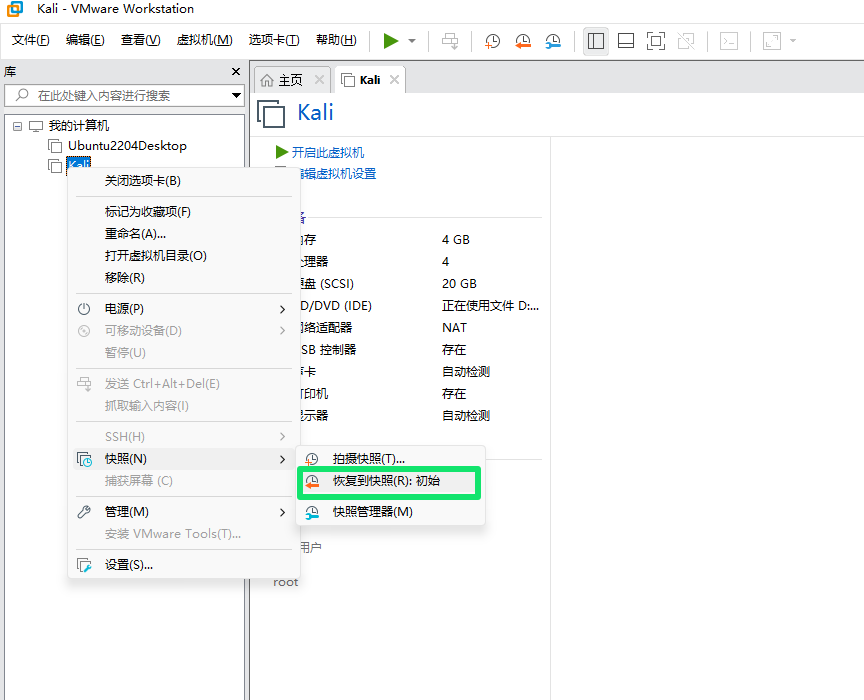Toggle the library sidebar view icon
The height and width of the screenshot is (700, 864).
pyautogui.click(x=596, y=41)
